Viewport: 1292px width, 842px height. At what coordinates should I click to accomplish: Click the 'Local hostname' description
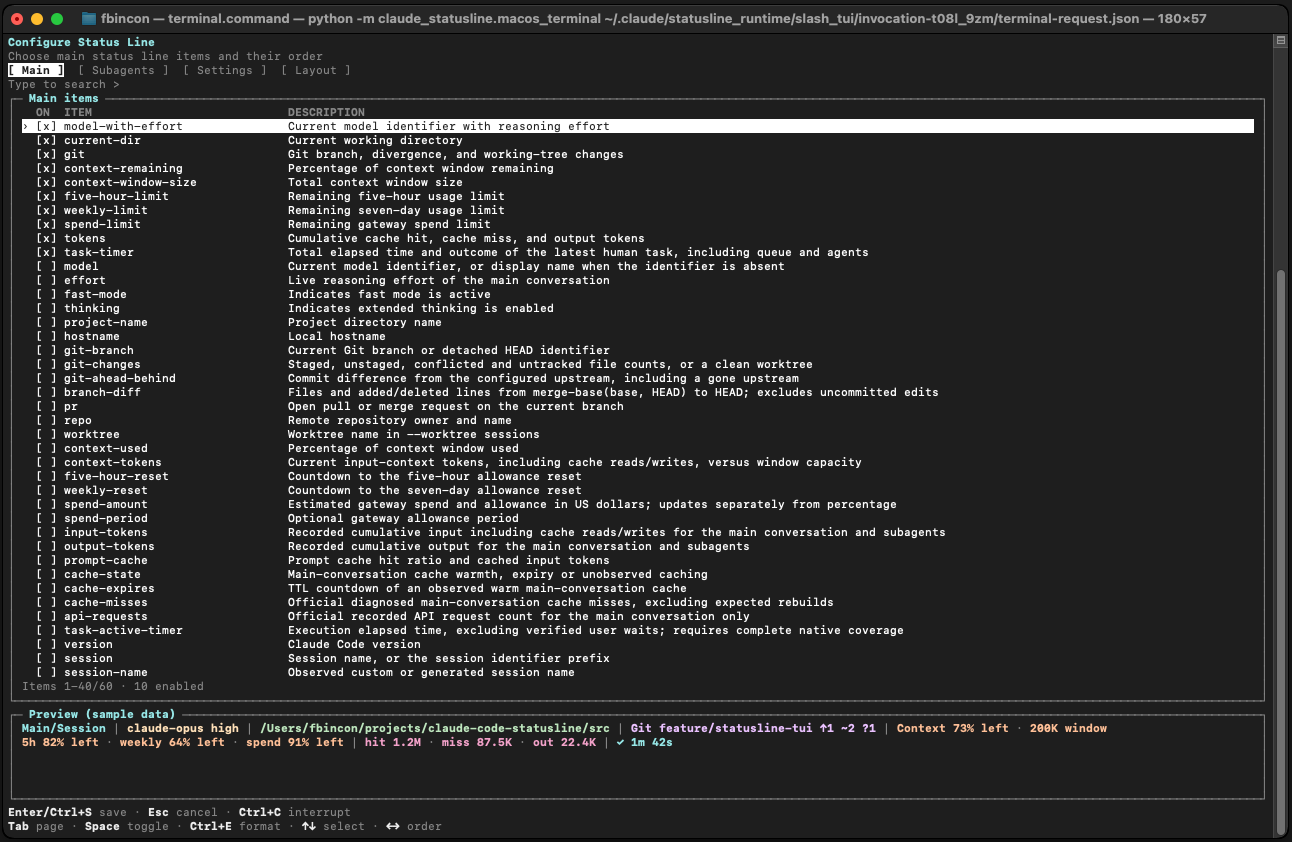(x=337, y=337)
